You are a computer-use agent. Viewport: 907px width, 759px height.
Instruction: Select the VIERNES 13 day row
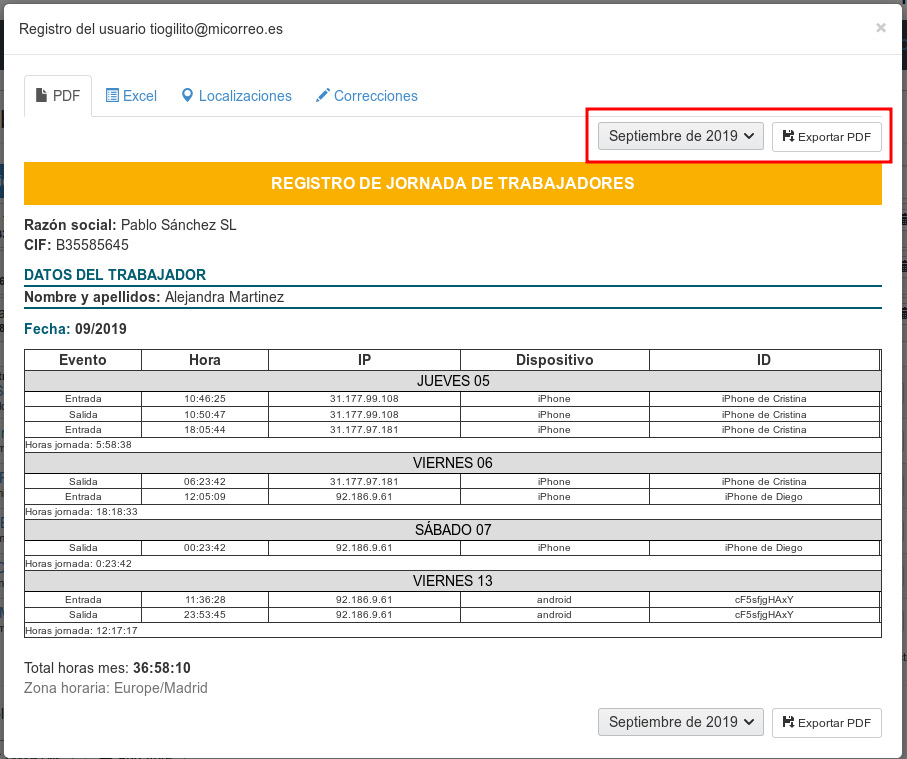[453, 581]
